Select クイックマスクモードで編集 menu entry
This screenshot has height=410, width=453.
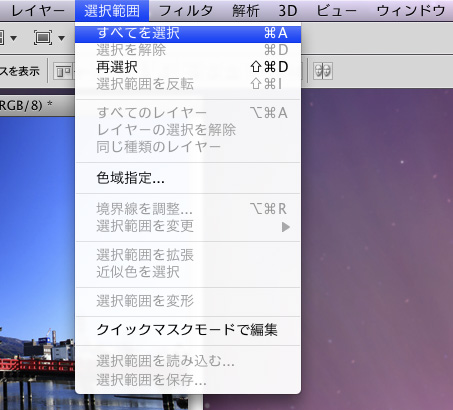pos(188,330)
